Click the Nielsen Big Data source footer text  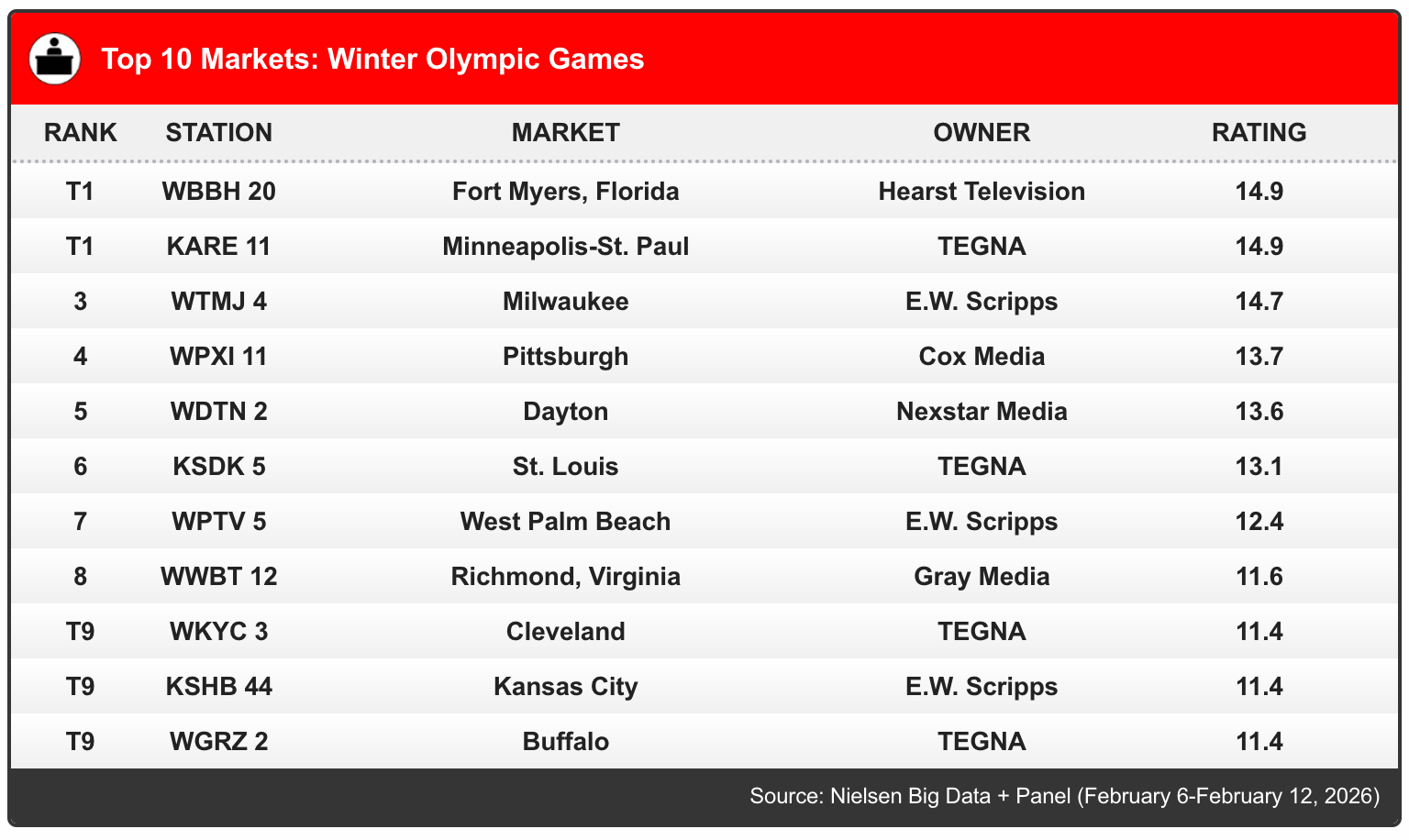(x=1064, y=795)
